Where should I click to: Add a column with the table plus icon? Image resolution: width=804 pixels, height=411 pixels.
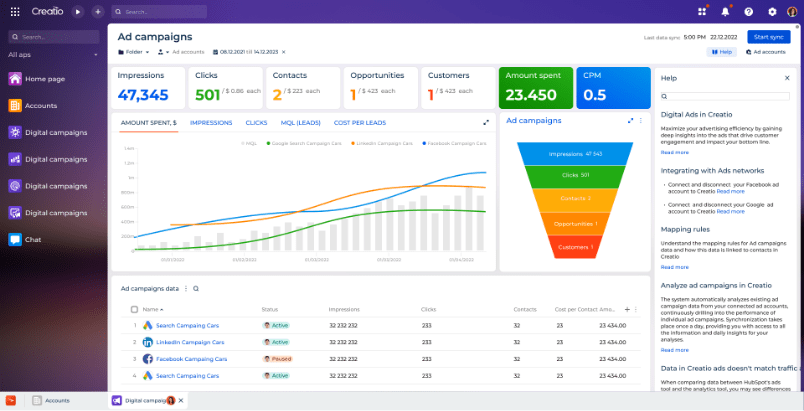point(627,309)
